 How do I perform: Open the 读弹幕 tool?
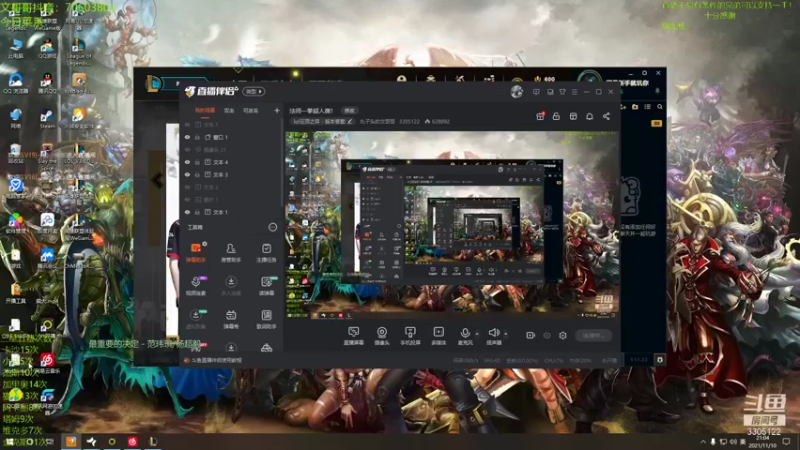(266, 286)
